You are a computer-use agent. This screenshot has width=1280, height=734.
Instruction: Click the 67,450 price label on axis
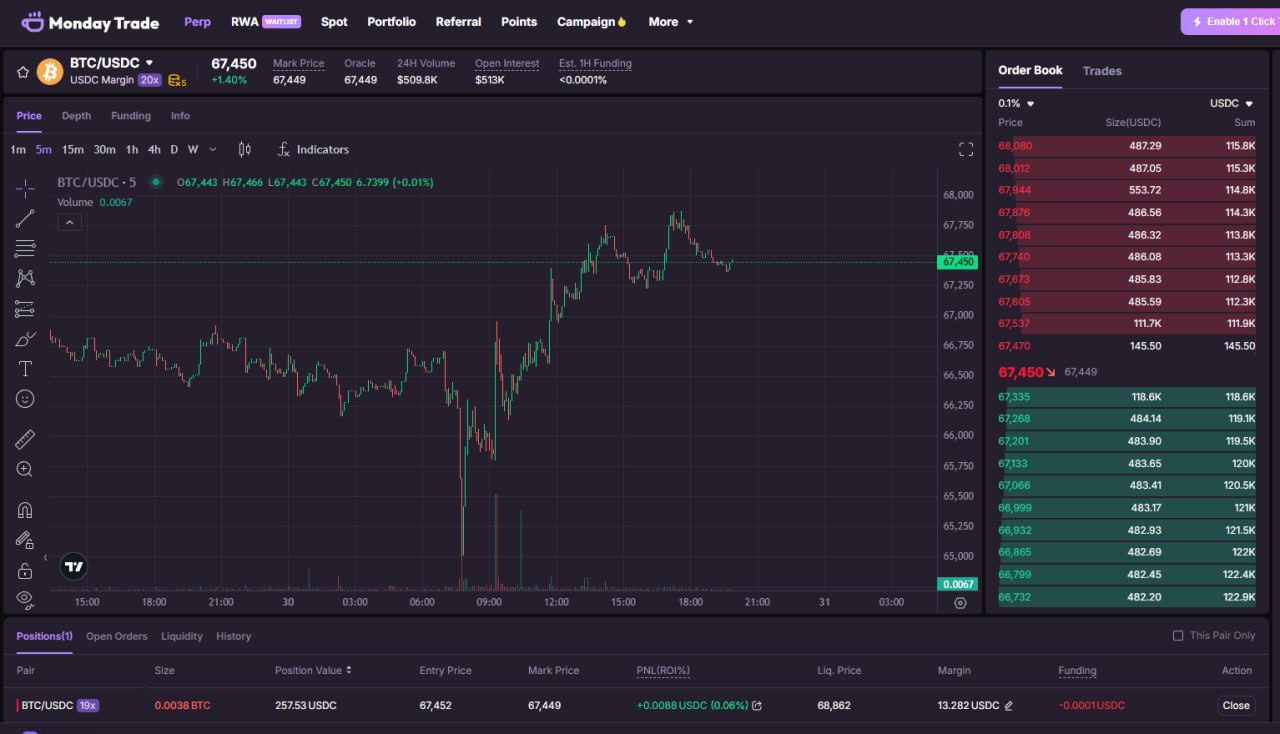[x=957, y=262]
